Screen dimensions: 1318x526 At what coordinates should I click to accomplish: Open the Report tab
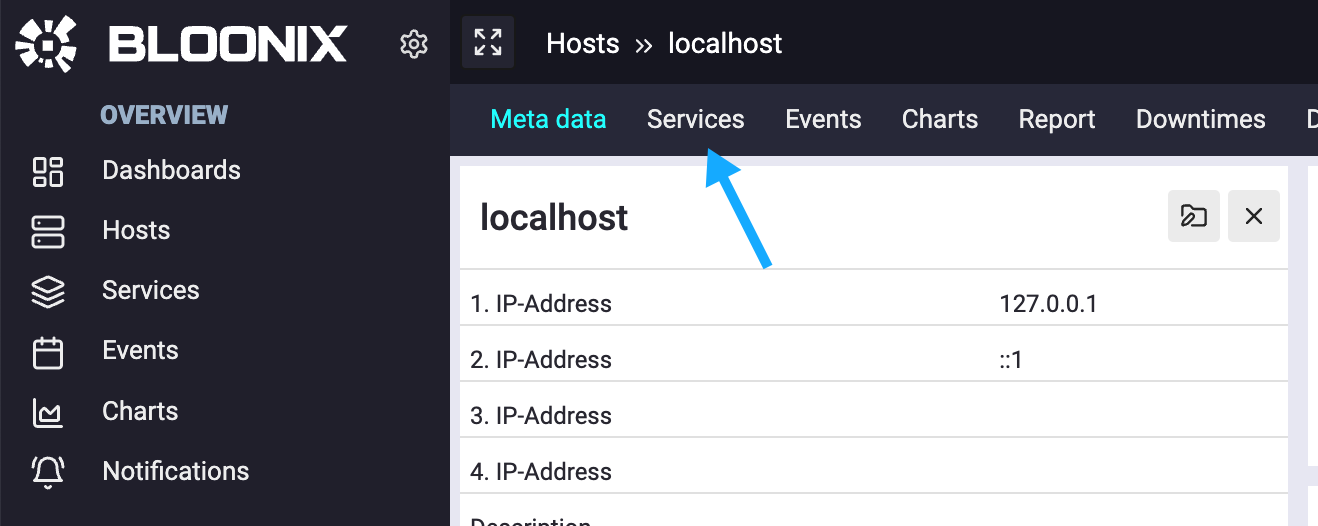(1057, 119)
